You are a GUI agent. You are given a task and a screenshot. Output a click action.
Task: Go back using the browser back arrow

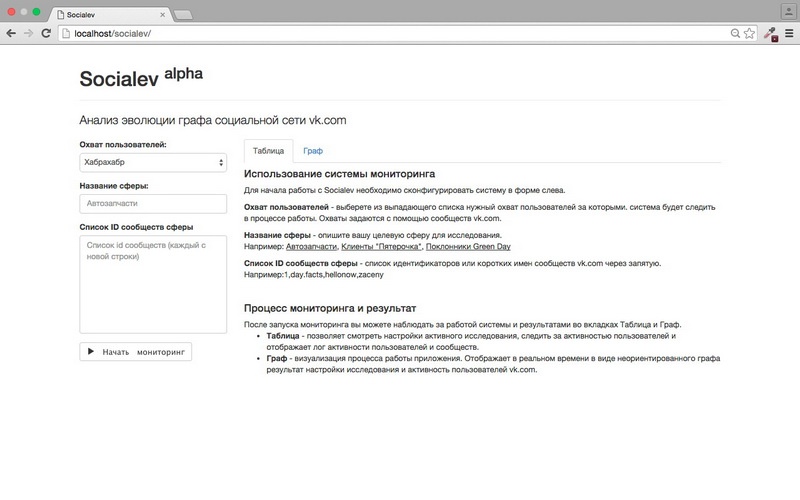pos(11,33)
